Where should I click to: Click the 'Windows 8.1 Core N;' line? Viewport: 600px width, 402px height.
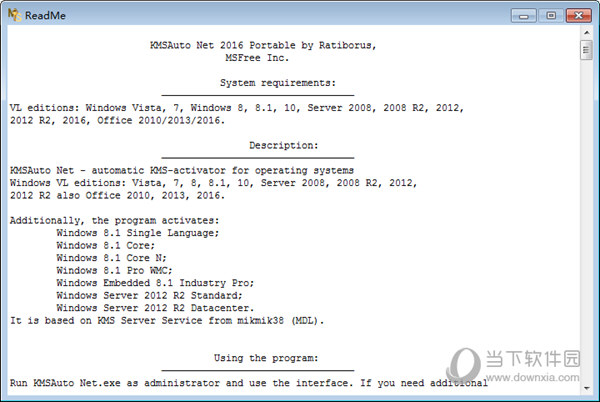pos(111,258)
